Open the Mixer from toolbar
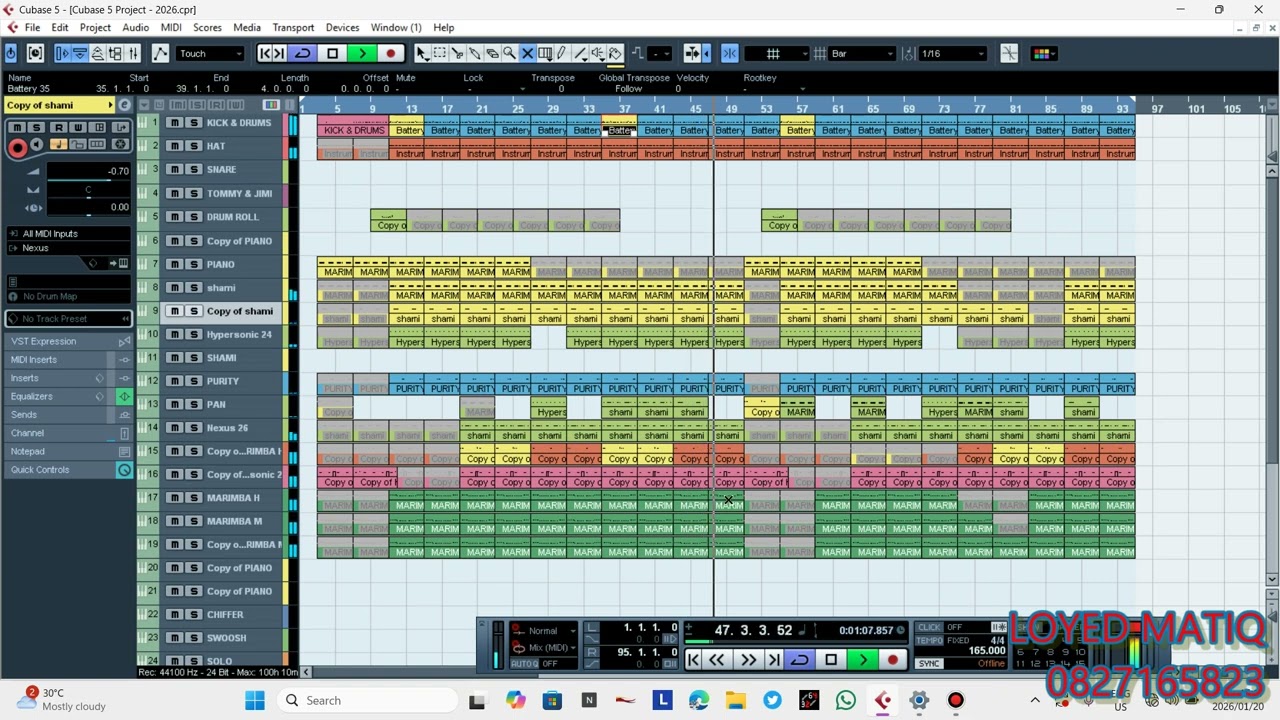 click(x=133, y=53)
